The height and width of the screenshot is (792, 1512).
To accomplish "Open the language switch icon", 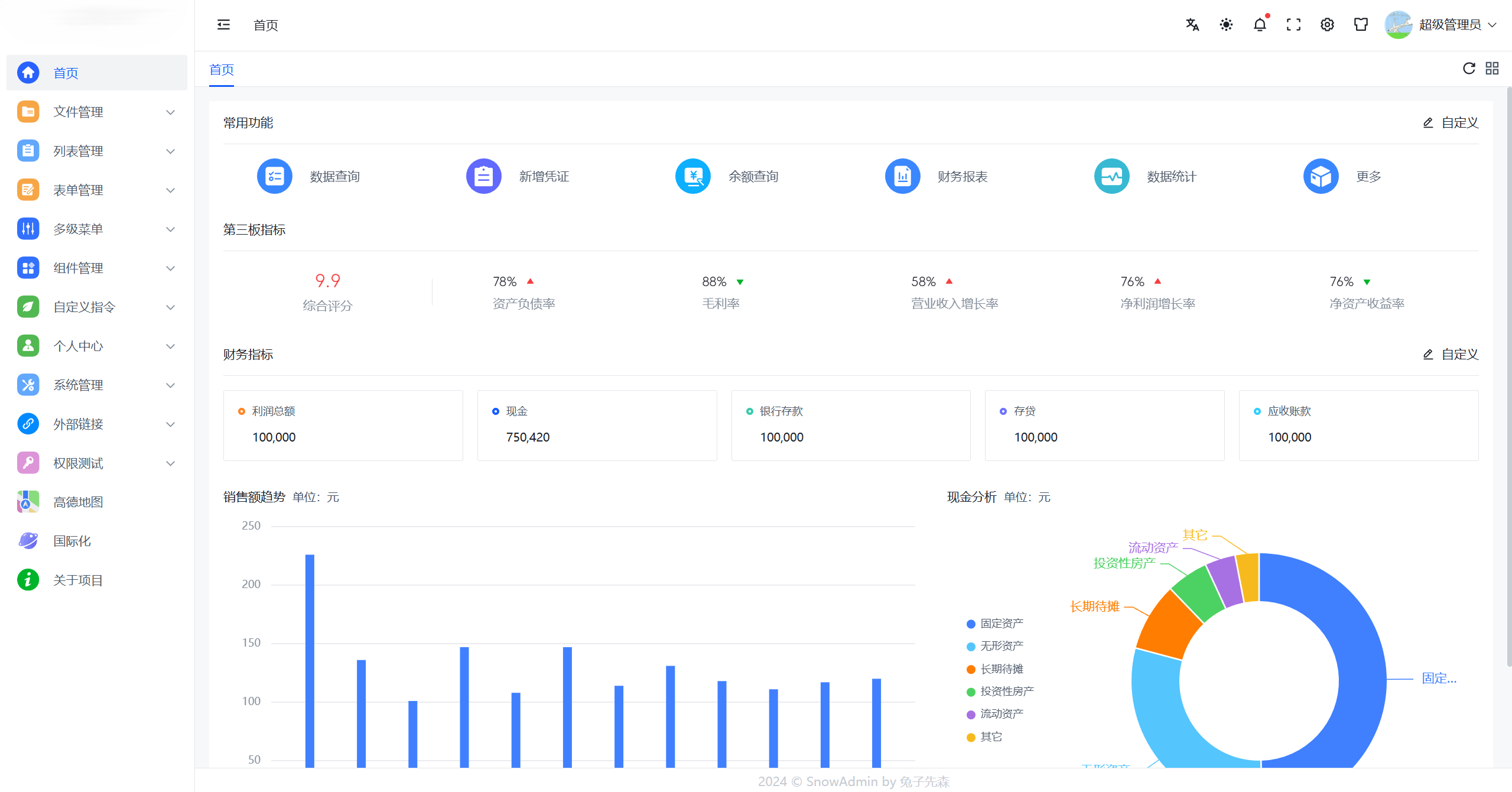I will click(1192, 24).
